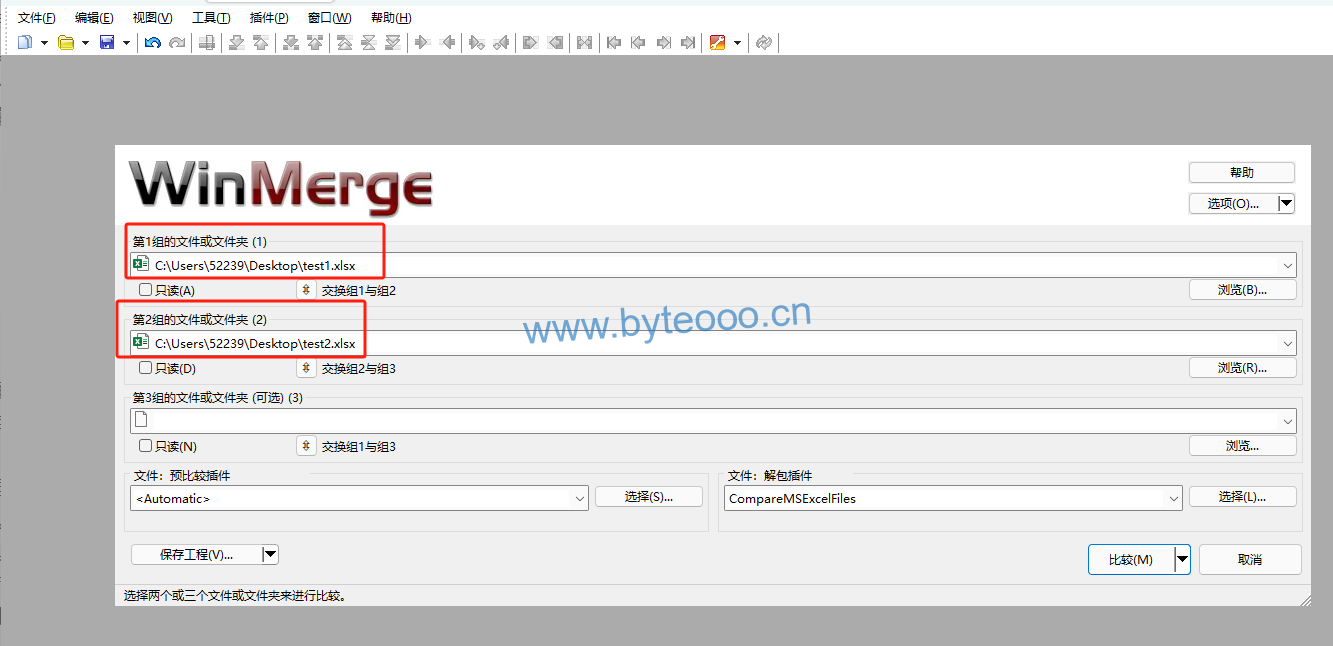Jump to Previous Difference toolbar icon
The image size is (1333, 646).
click(260, 42)
